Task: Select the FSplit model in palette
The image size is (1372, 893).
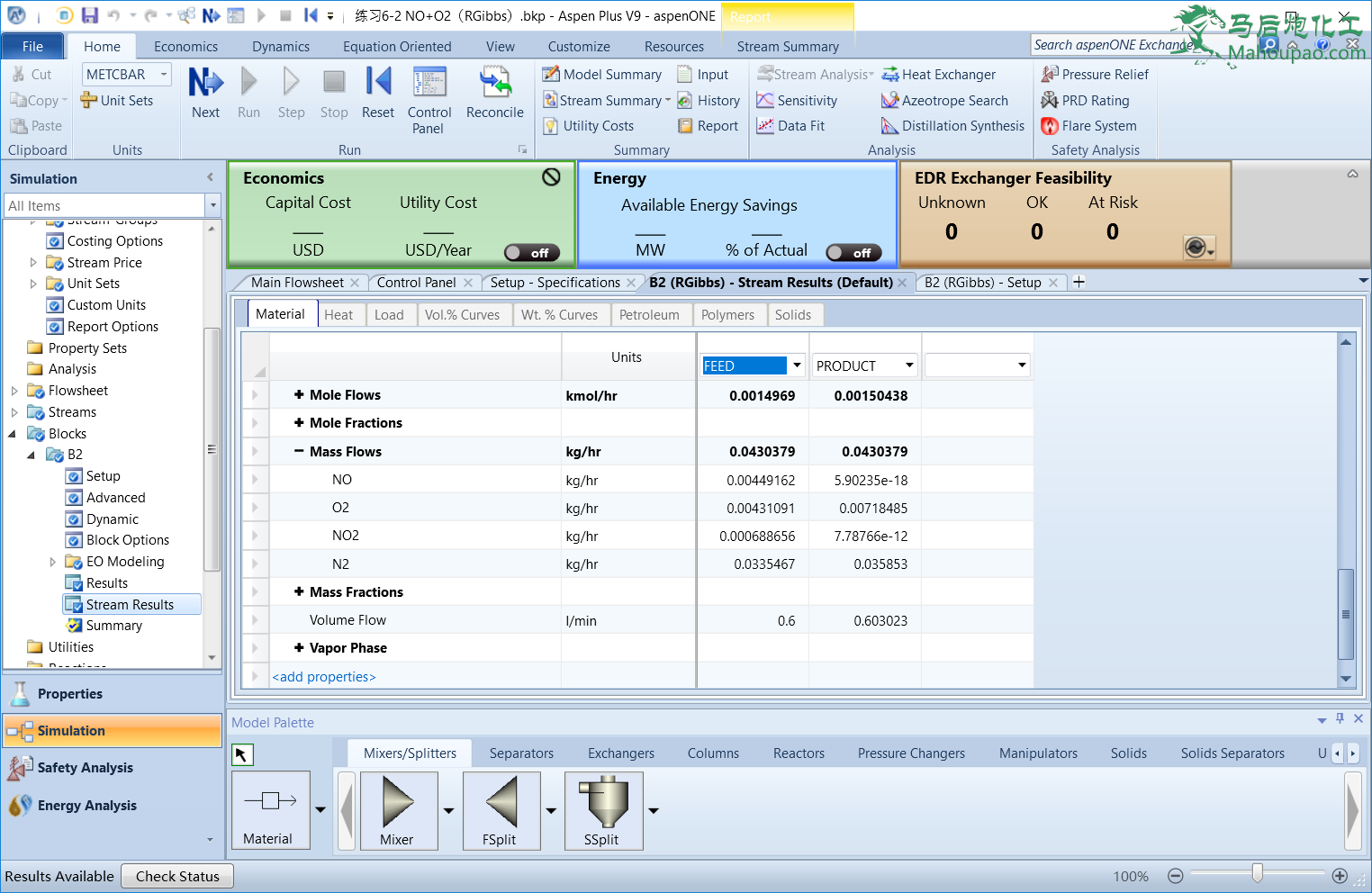Action: (x=500, y=810)
